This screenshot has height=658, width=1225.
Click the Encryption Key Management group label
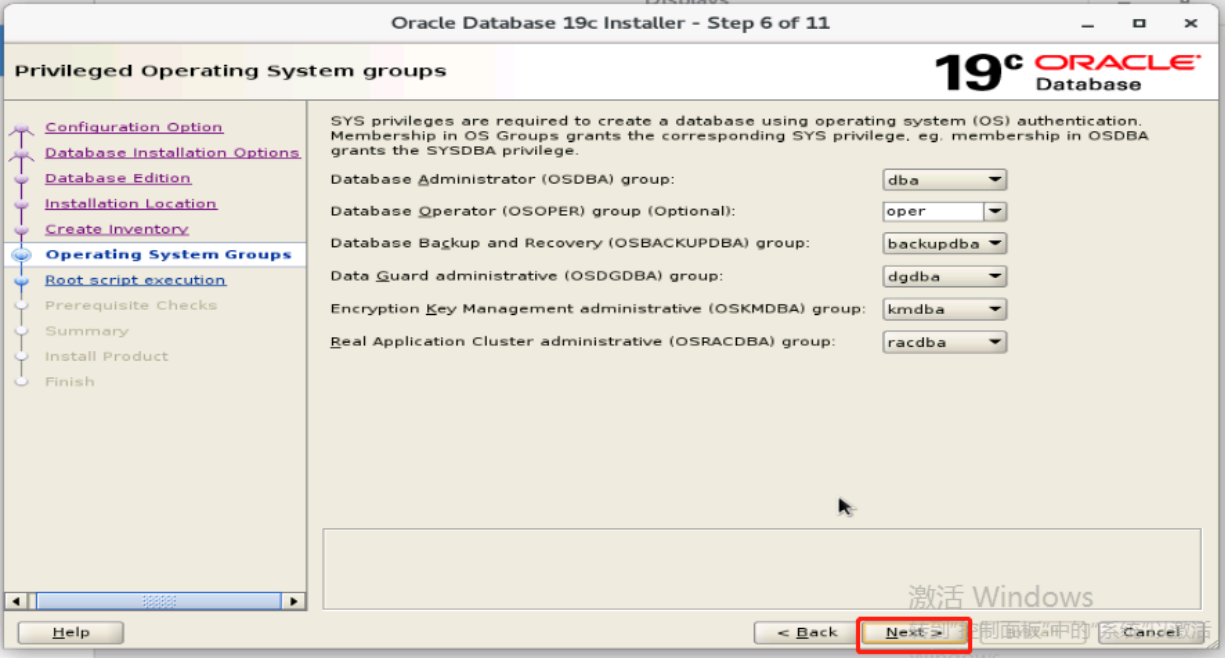point(598,310)
